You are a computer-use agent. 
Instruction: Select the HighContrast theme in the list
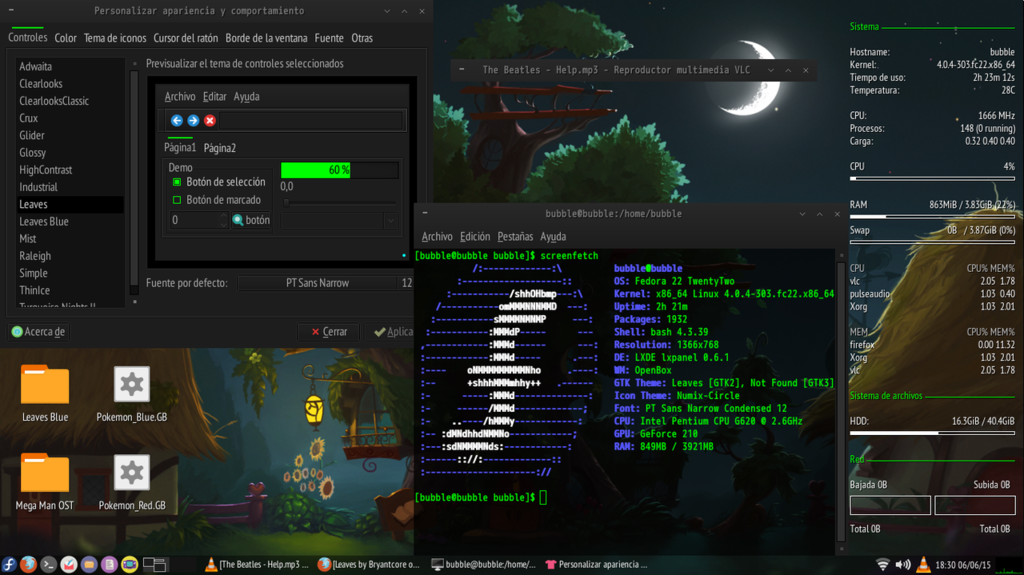(x=70, y=170)
